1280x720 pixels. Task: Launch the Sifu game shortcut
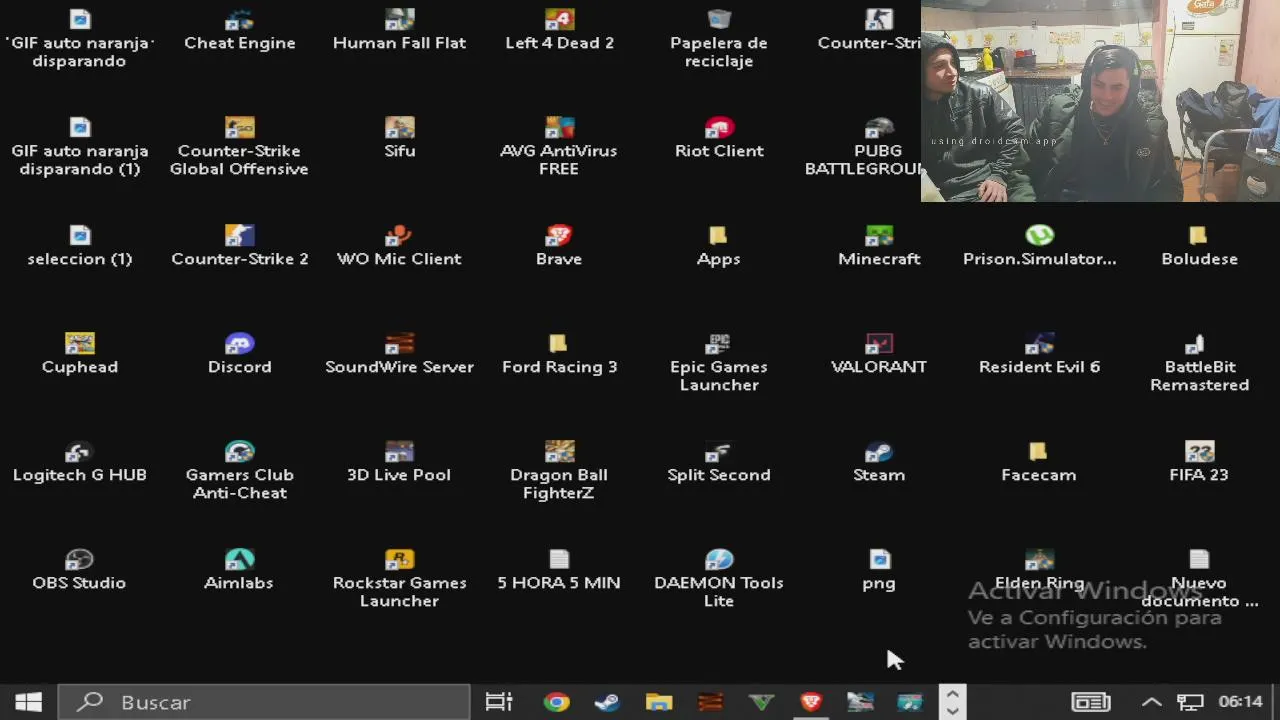pyautogui.click(x=399, y=138)
